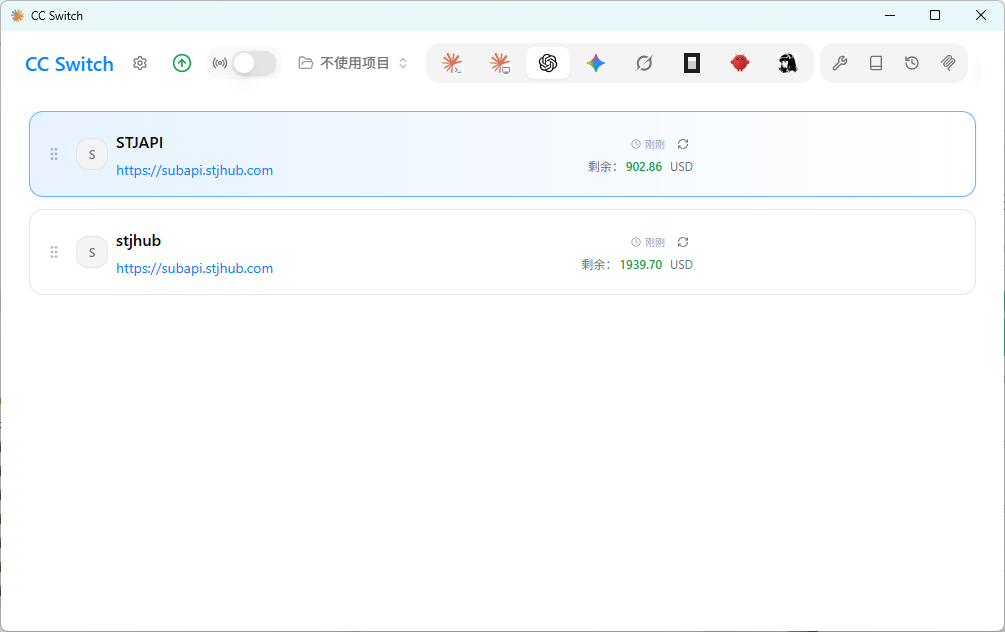Viewport: 1005px width, 632px height.
Task: Select the STJAPI provider name
Action: (x=139, y=142)
